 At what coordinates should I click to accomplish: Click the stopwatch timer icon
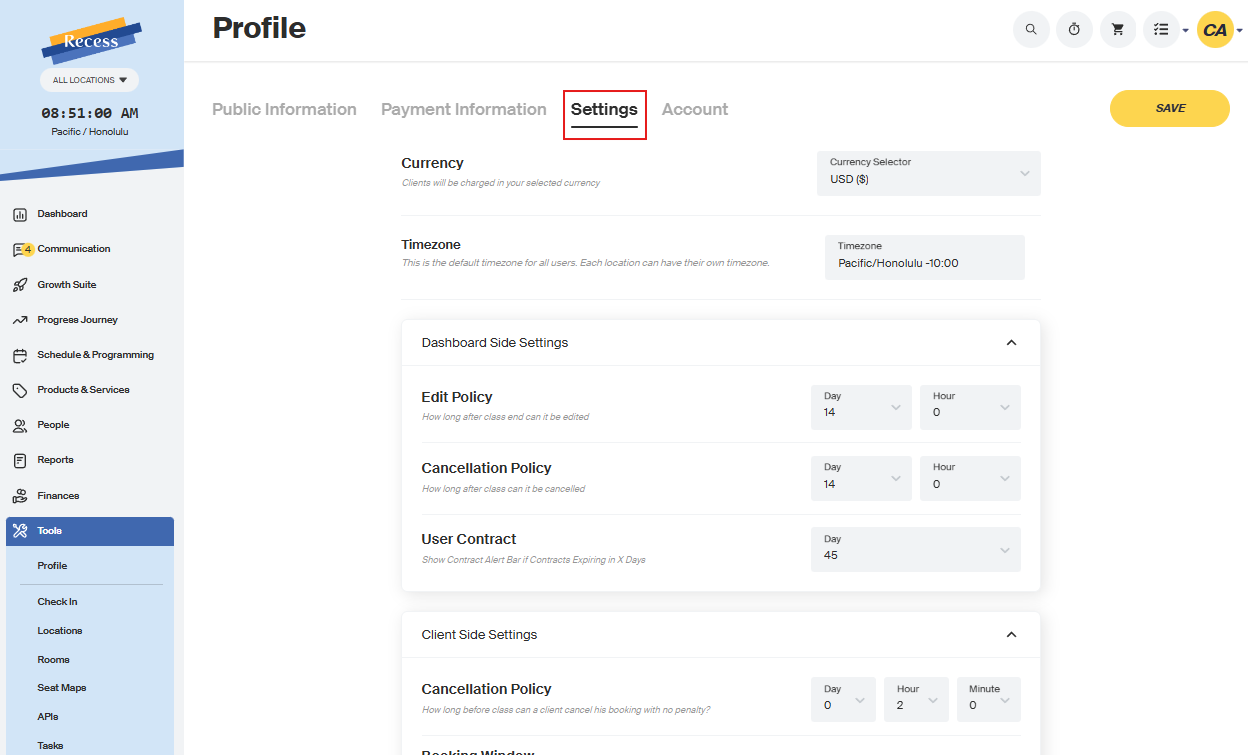[1074, 30]
